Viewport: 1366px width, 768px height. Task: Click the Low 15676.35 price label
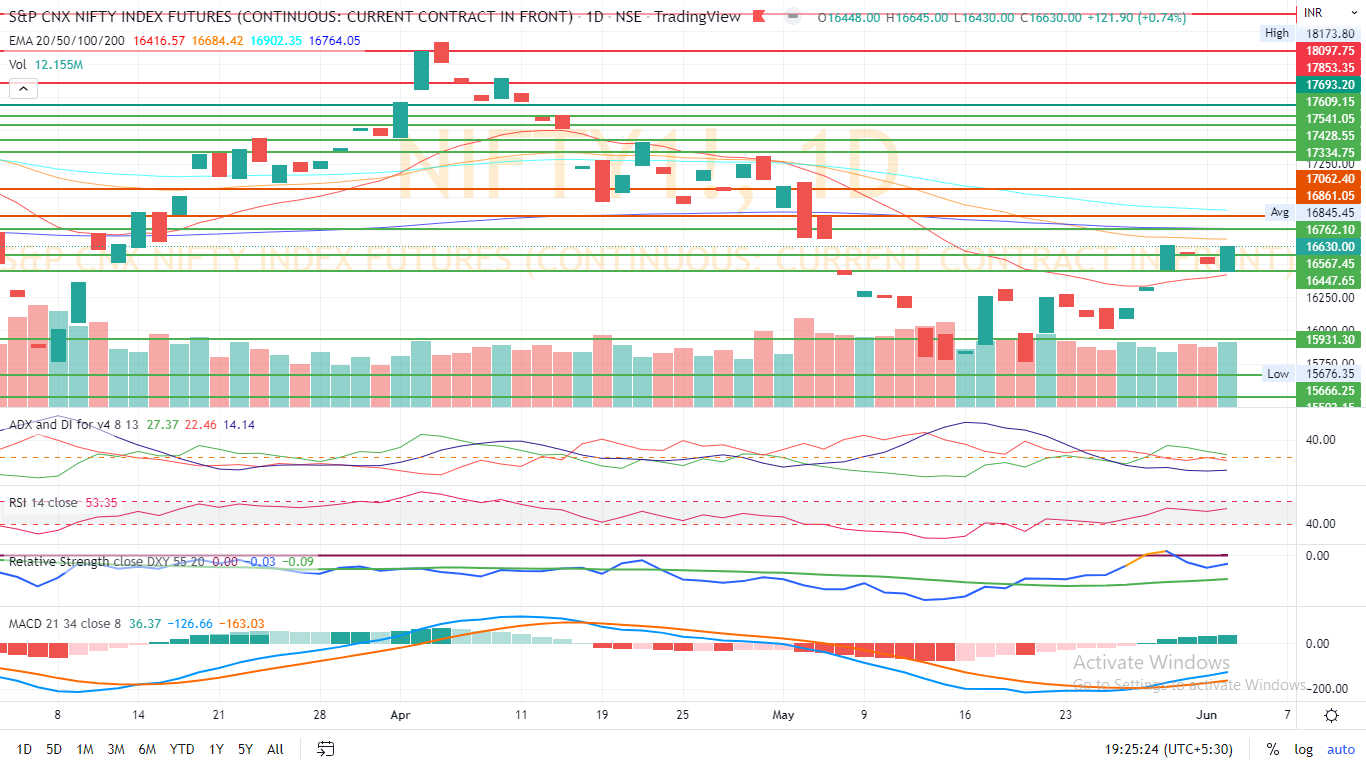tap(1329, 373)
